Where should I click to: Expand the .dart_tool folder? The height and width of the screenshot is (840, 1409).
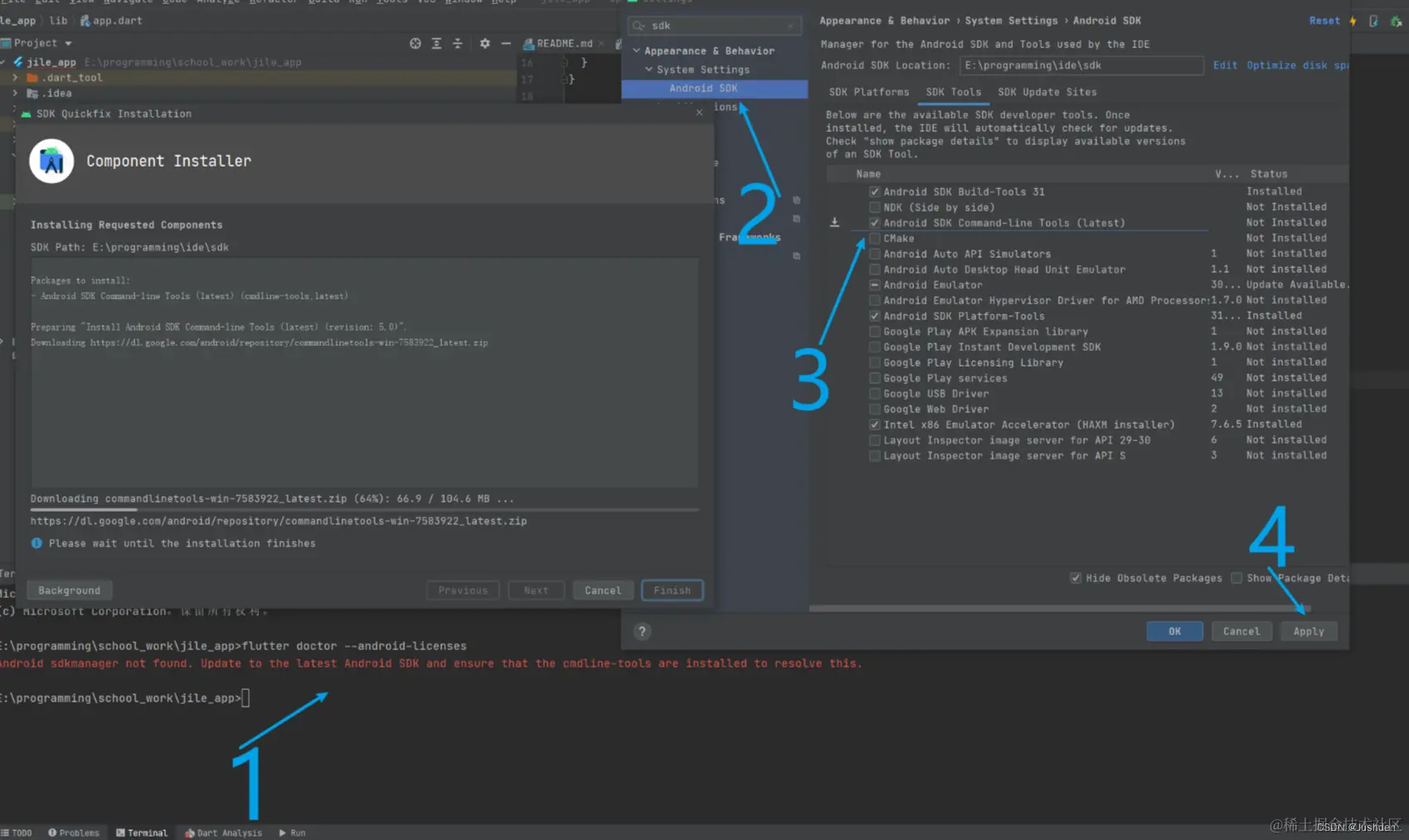15,78
